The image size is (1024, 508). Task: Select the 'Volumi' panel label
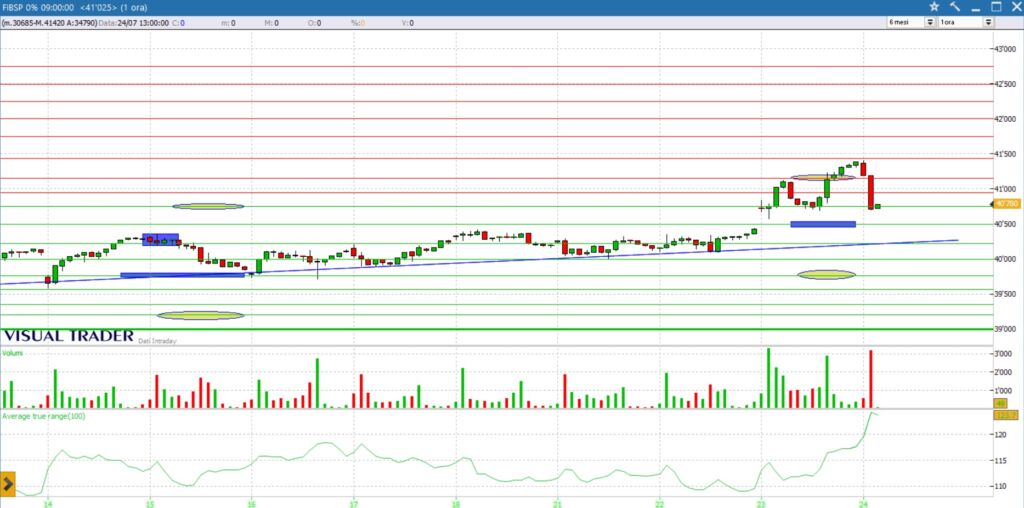click(12, 353)
